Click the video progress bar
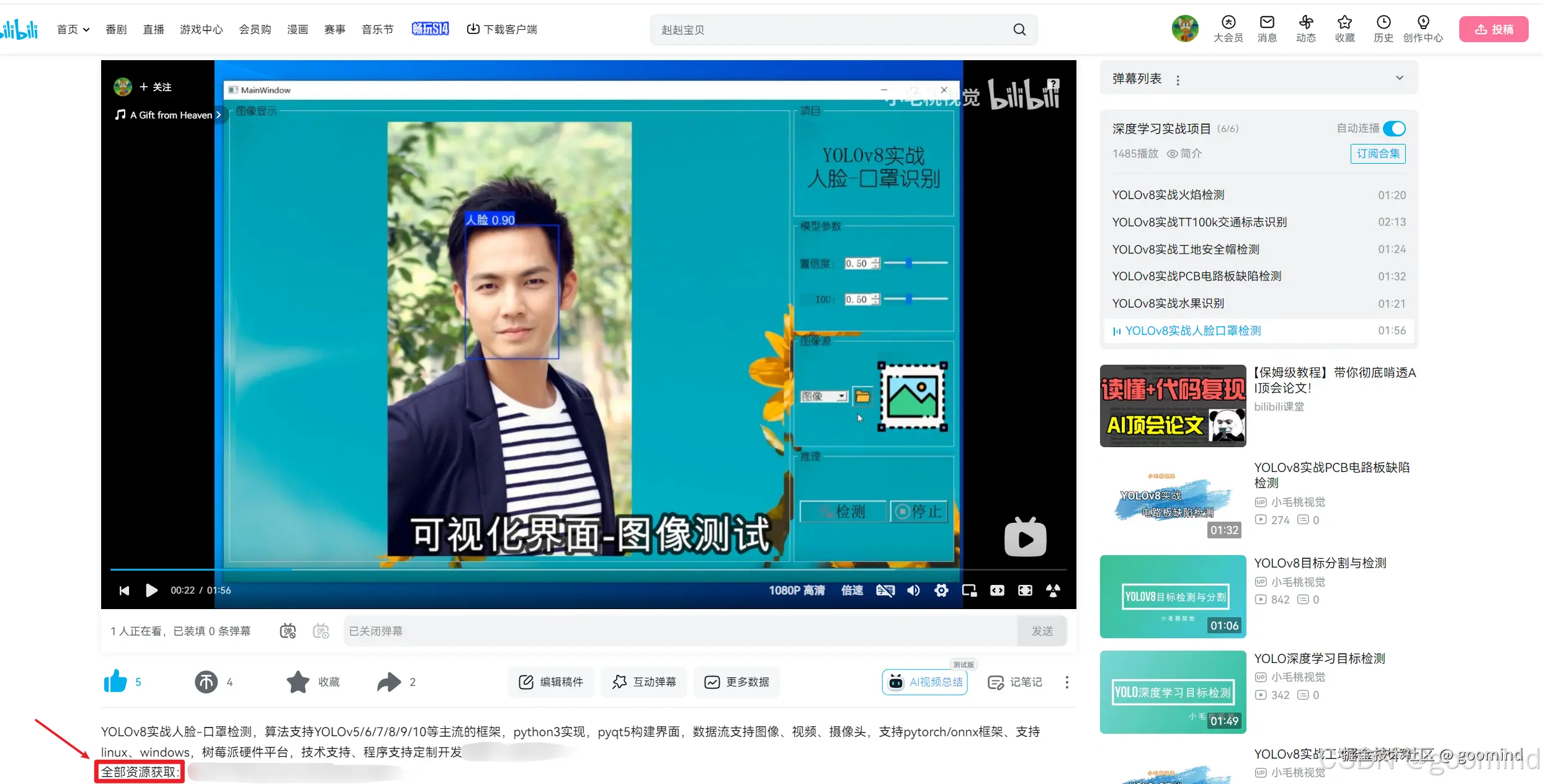The height and width of the screenshot is (784, 1543). coord(588,569)
